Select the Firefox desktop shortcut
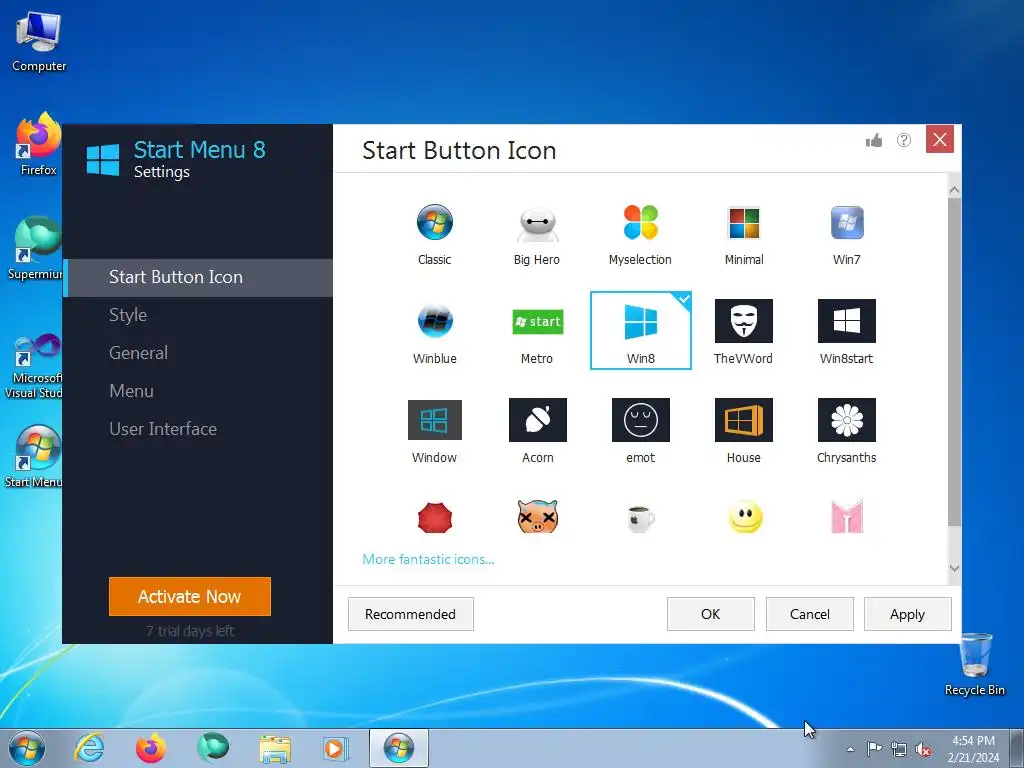Screen dimensions: 1024x768 coord(38,145)
